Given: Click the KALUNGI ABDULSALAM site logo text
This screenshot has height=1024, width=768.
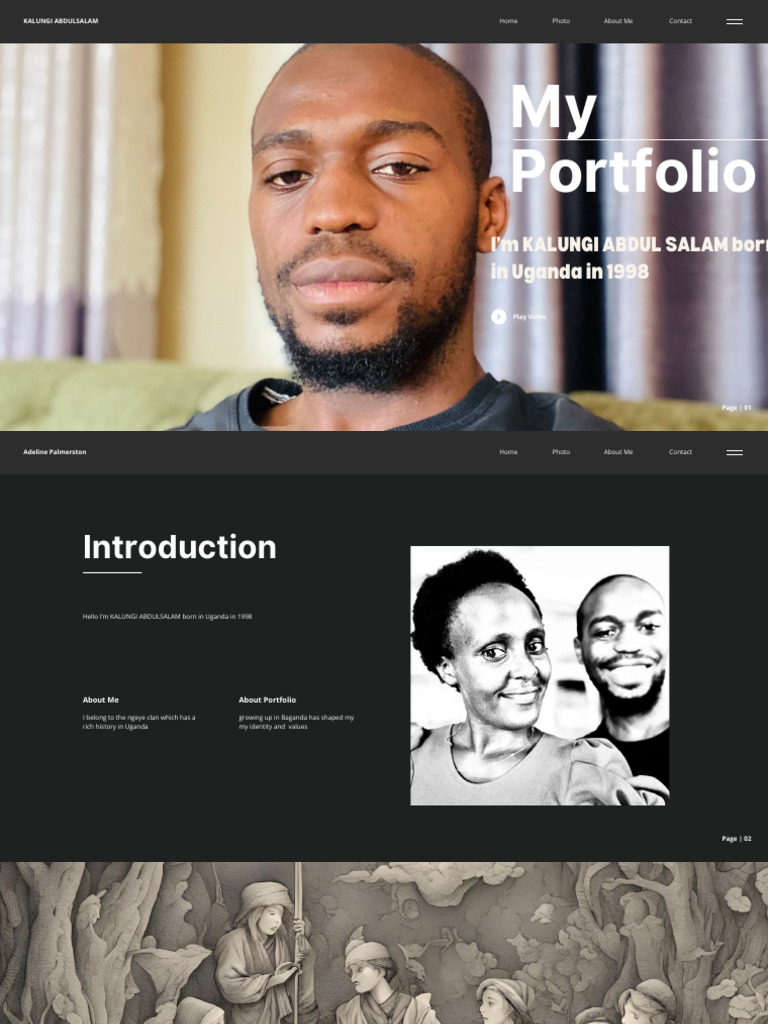Looking at the screenshot, I should click(x=61, y=21).
